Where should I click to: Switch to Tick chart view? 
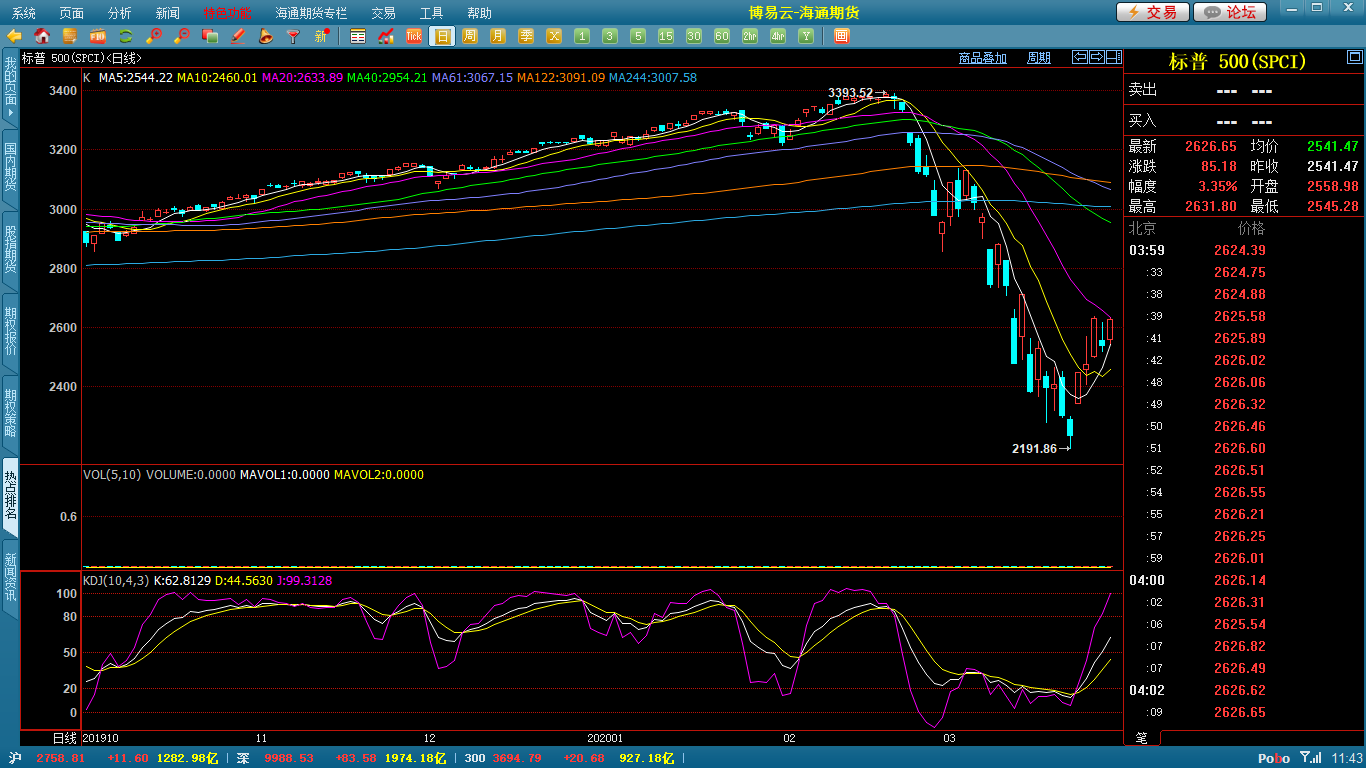414,36
